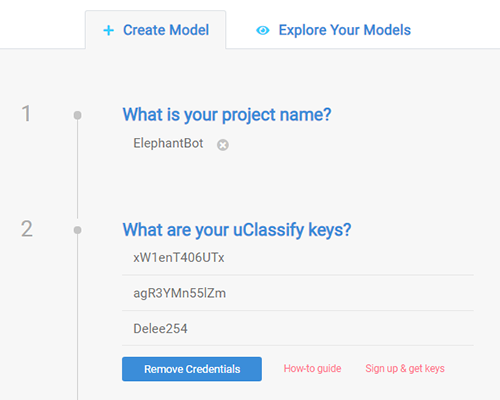Screen dimensions: 500x400
Task: Follow the Sign up & get keys link
Action: click(x=405, y=368)
